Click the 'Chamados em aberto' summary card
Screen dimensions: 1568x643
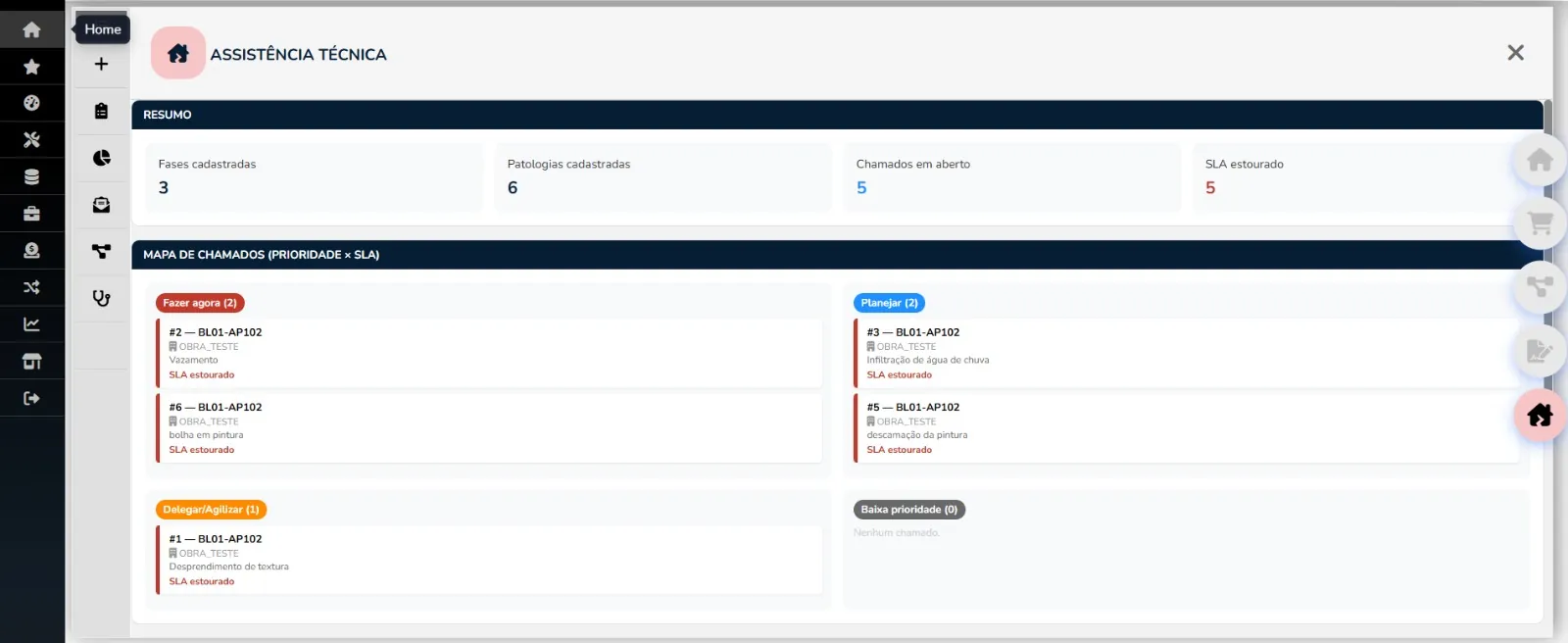[x=1012, y=177]
